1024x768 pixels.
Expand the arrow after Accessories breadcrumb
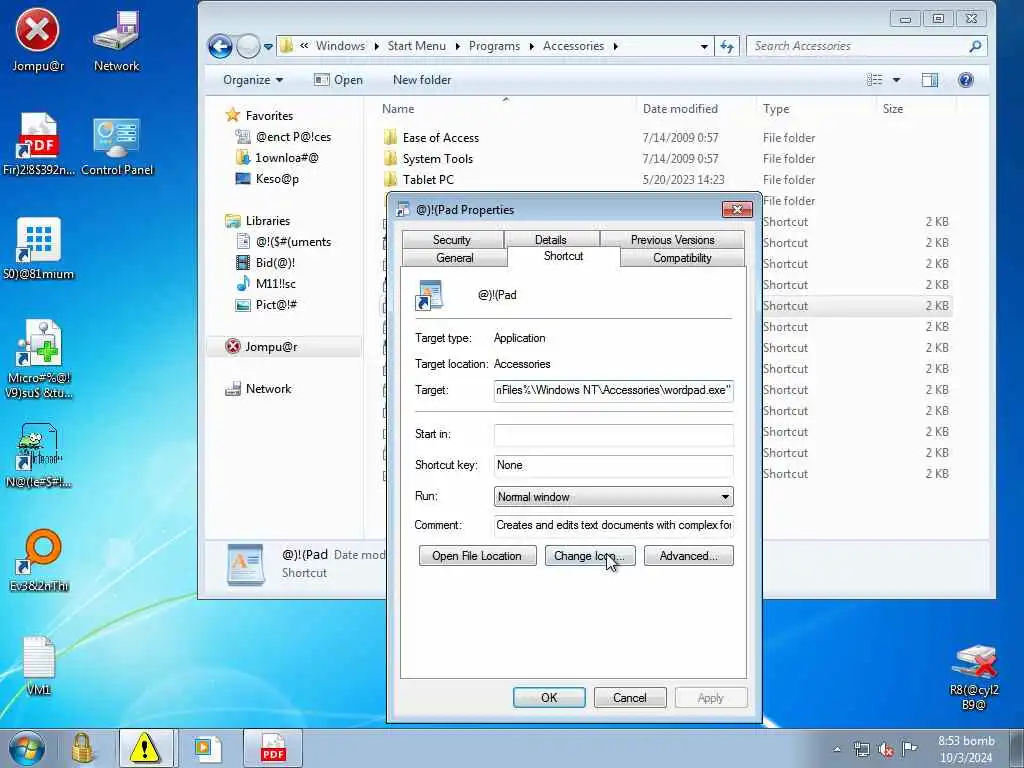[615, 46]
